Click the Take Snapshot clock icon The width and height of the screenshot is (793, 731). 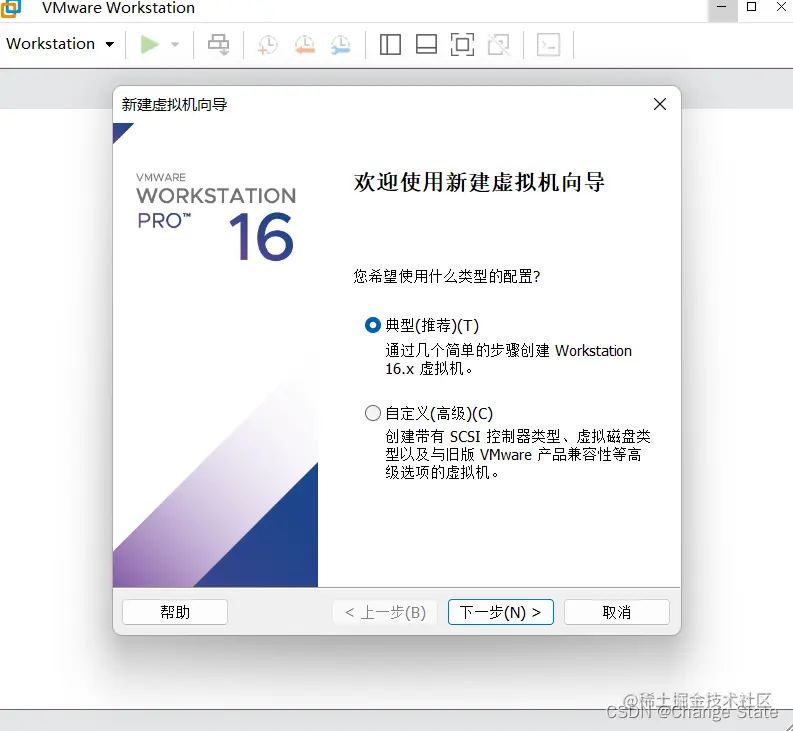tap(268, 45)
